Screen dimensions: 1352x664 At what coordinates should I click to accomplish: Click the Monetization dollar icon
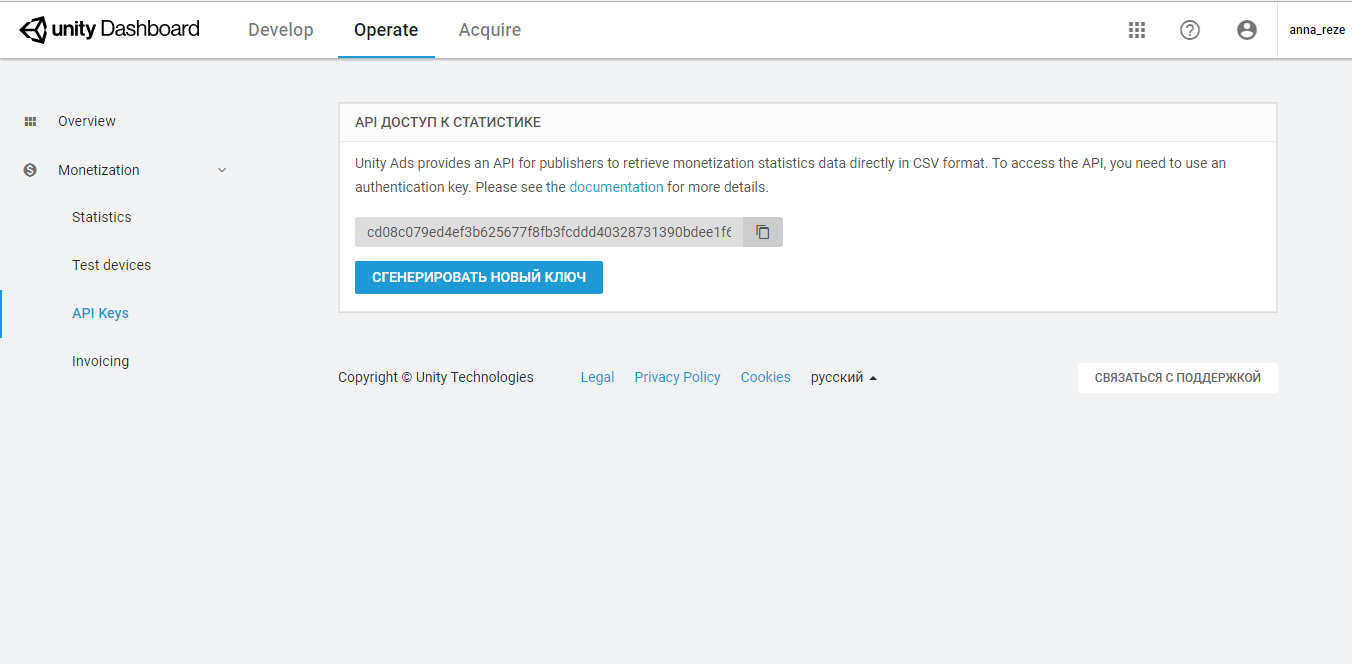pyautogui.click(x=30, y=170)
